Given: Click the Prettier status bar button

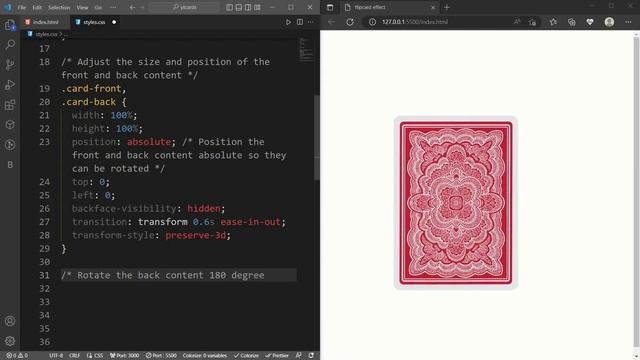Looking at the screenshot, I should (x=277, y=356).
